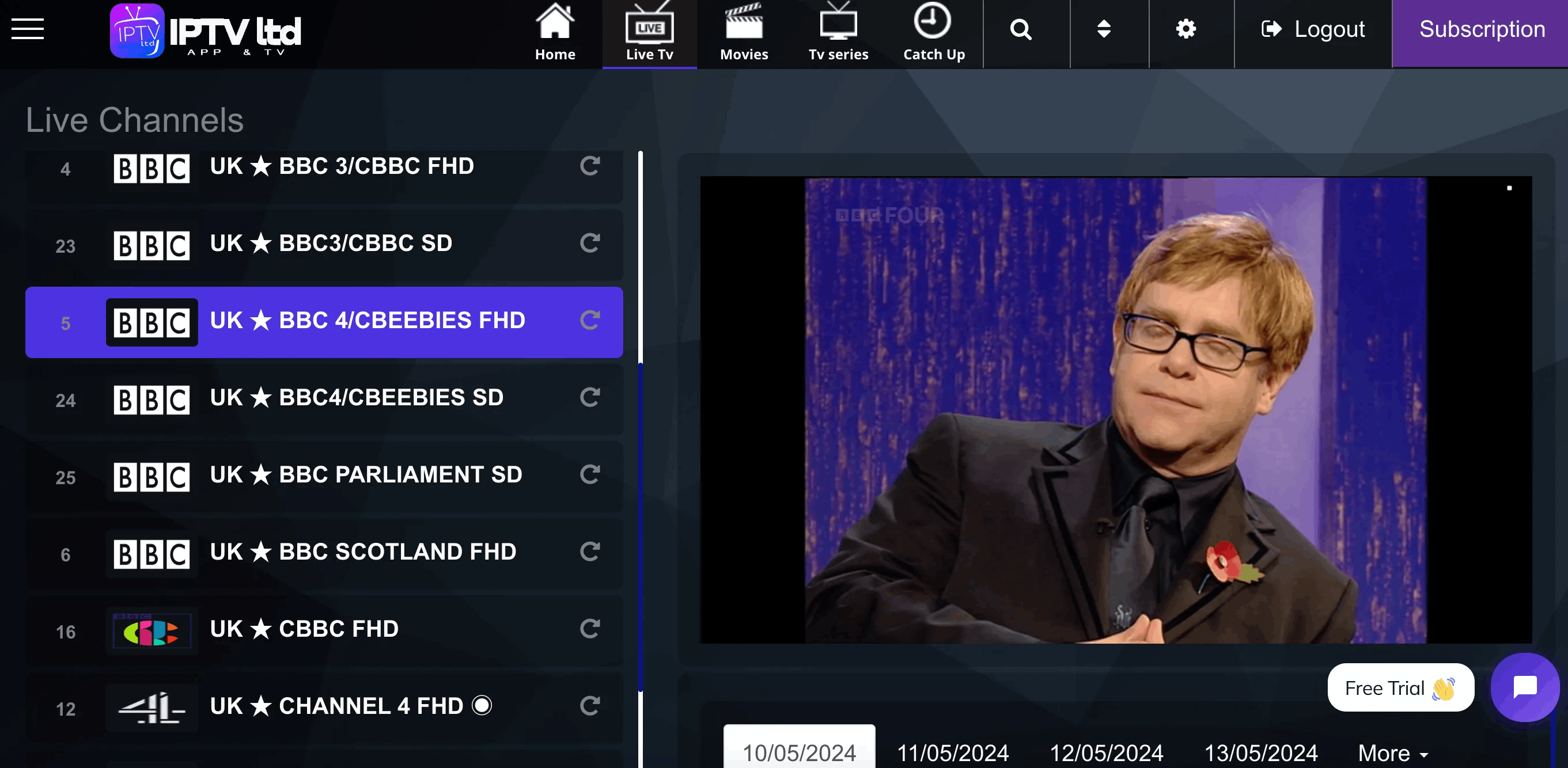1568x768 pixels.
Task: Refresh UK CHANNEL 4 FHD channel
Action: 590,706
